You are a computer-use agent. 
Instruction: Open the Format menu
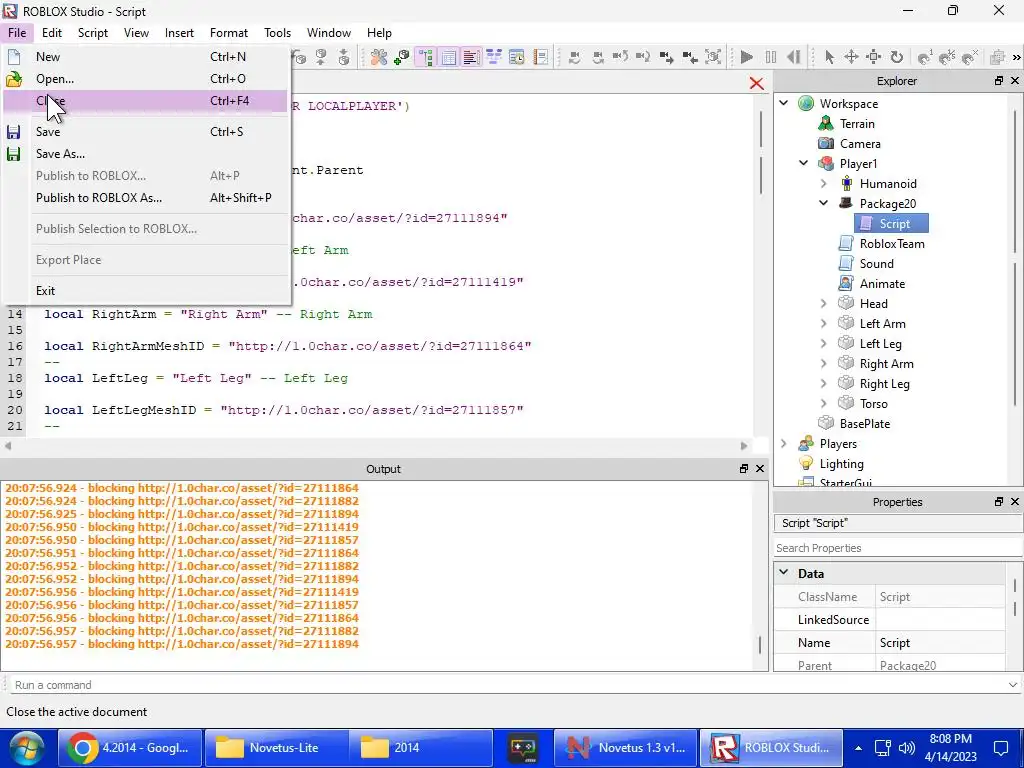coord(229,33)
